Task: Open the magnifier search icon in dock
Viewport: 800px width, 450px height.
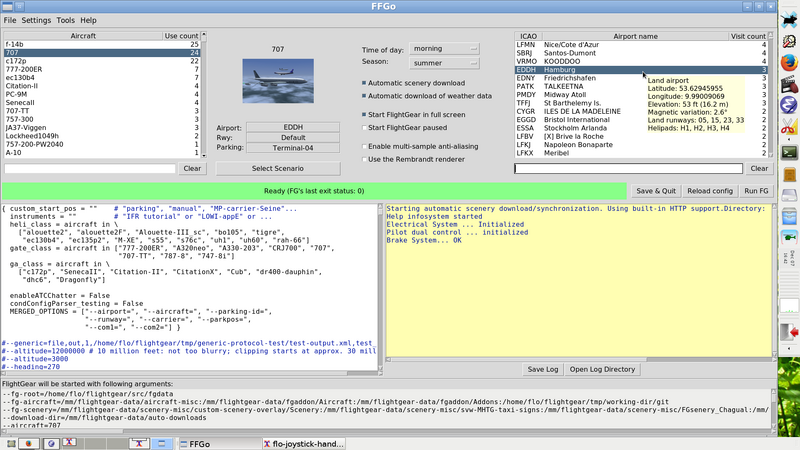Action: point(789,41)
